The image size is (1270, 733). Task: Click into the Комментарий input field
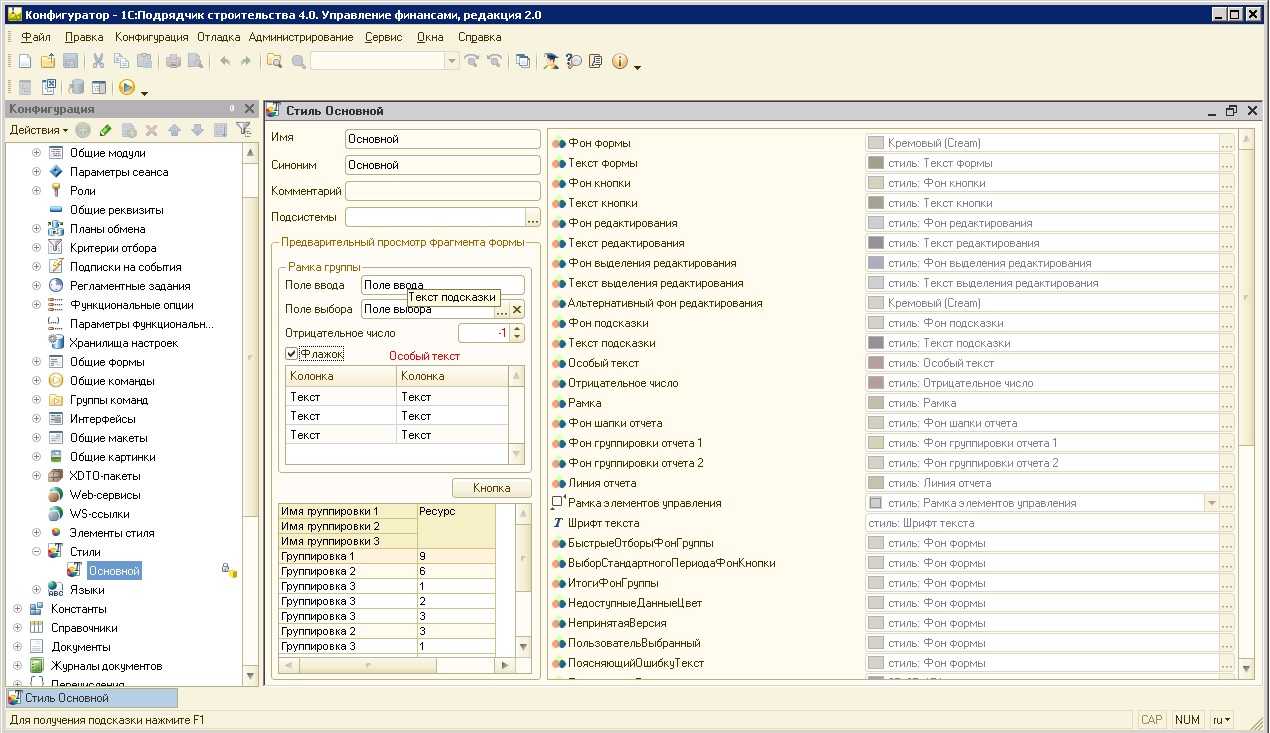pyautogui.click(x=442, y=191)
